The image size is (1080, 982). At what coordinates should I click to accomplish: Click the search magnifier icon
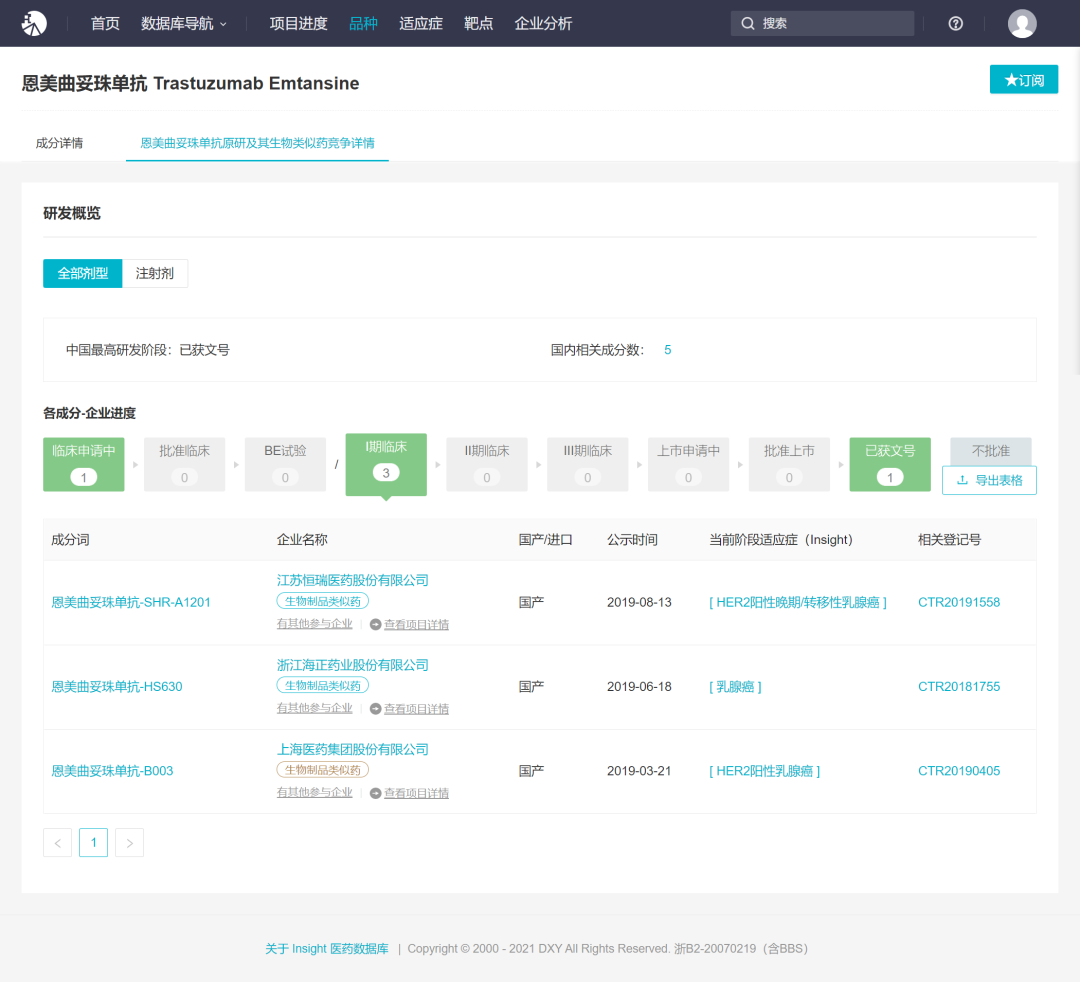click(x=747, y=23)
